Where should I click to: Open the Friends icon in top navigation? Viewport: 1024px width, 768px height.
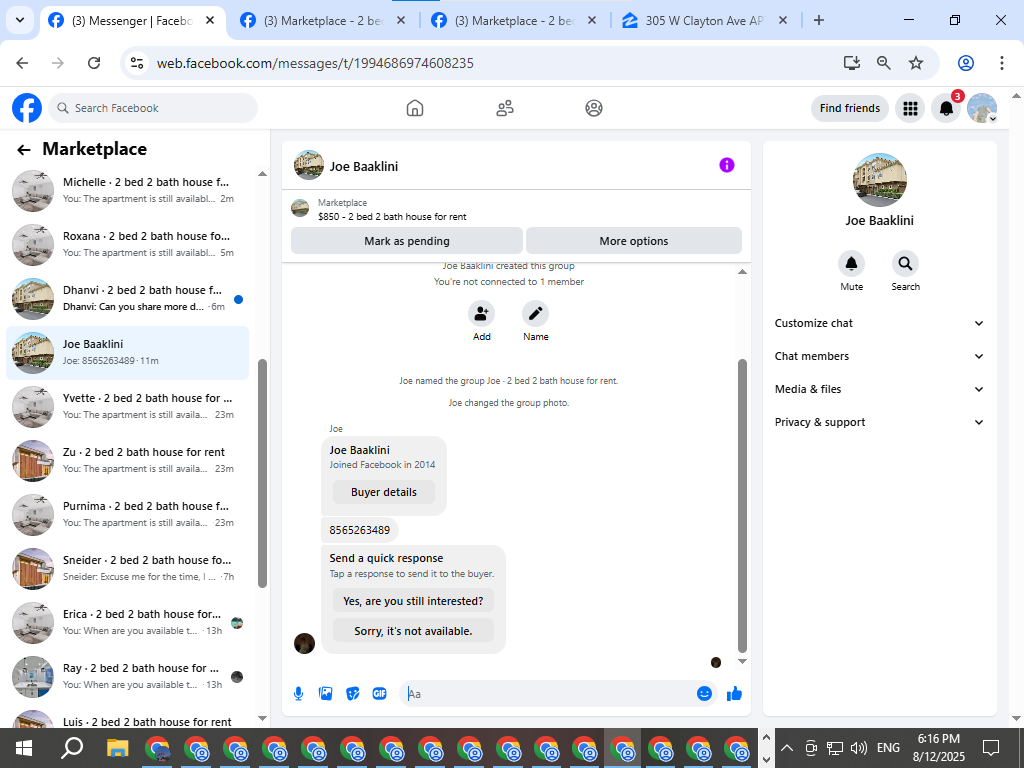505,108
